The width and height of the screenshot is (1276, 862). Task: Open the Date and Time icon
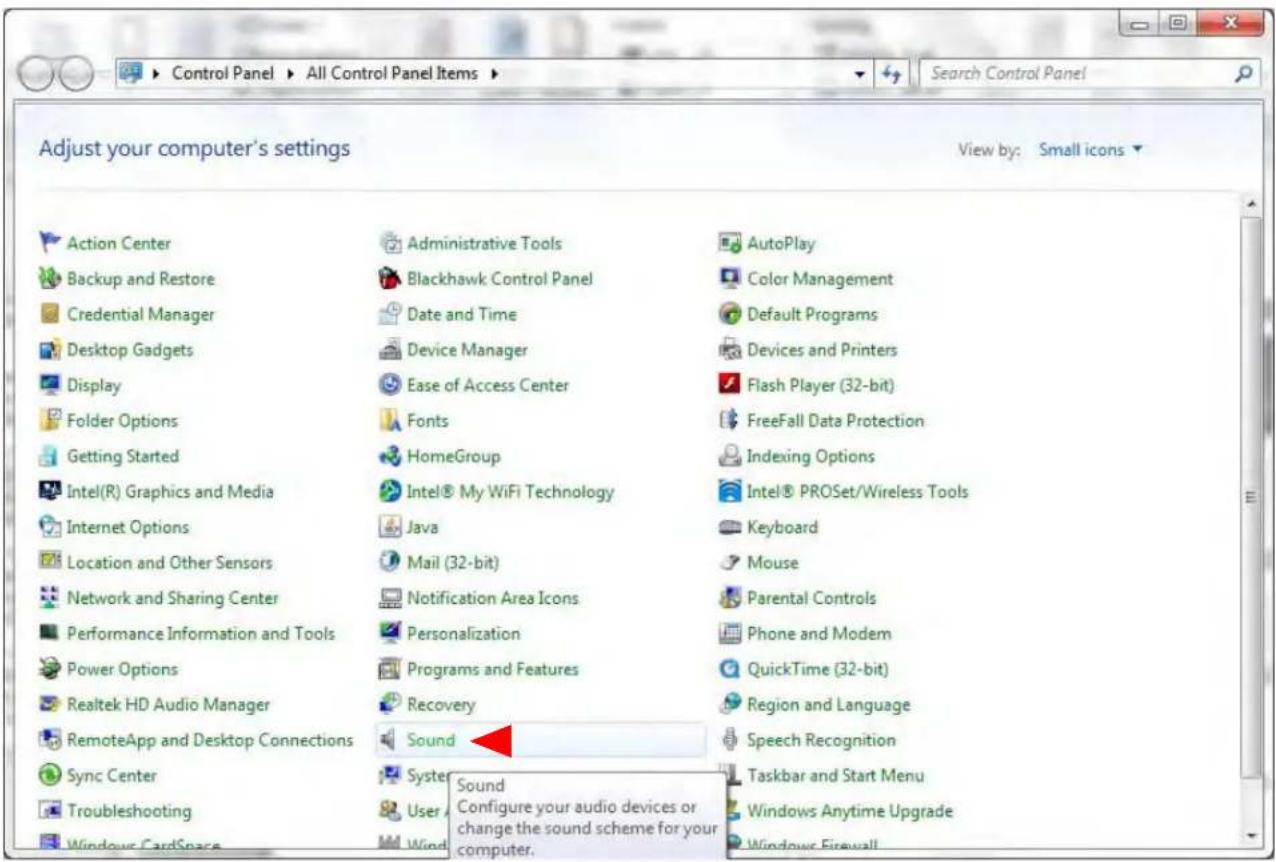click(389, 314)
